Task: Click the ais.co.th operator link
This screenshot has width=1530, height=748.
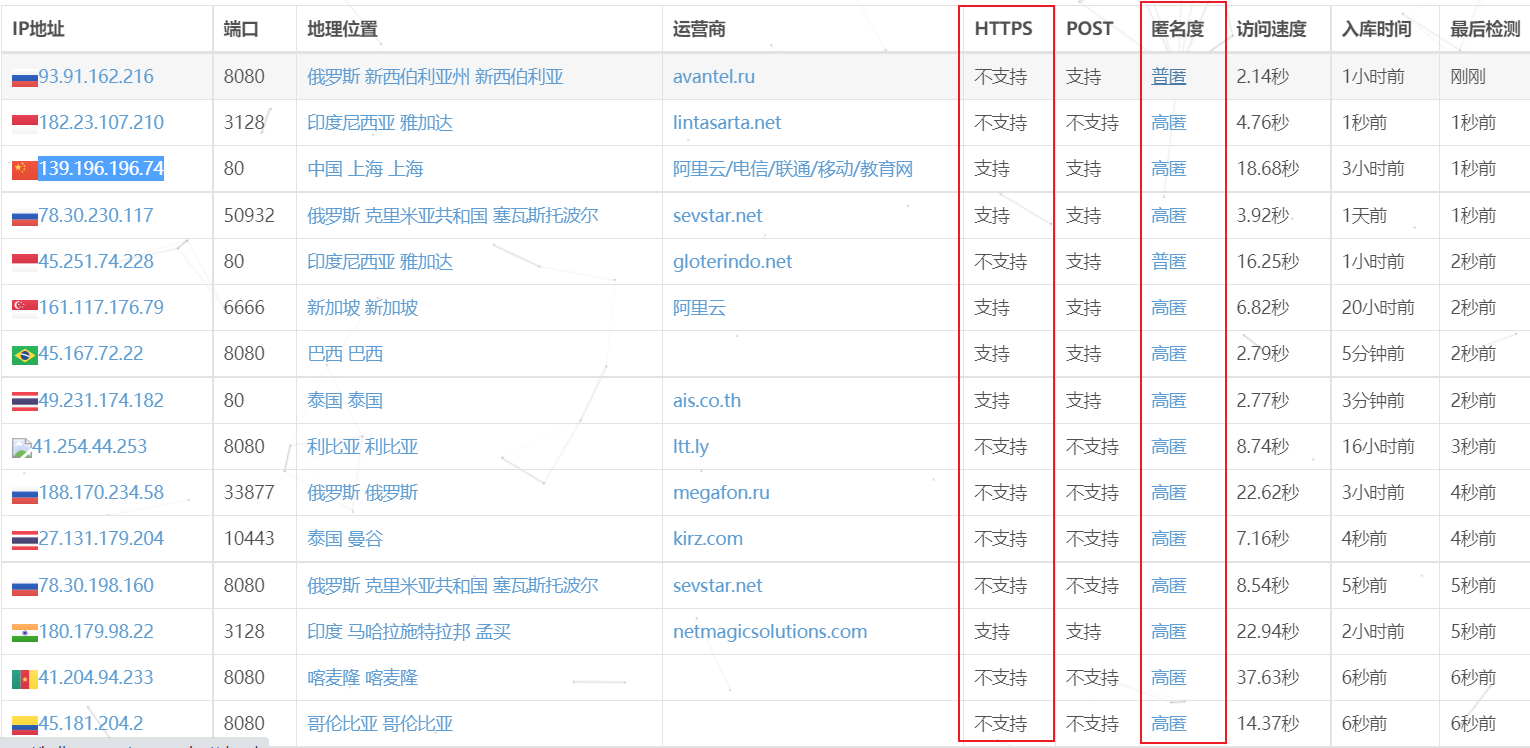Action: coord(707,400)
